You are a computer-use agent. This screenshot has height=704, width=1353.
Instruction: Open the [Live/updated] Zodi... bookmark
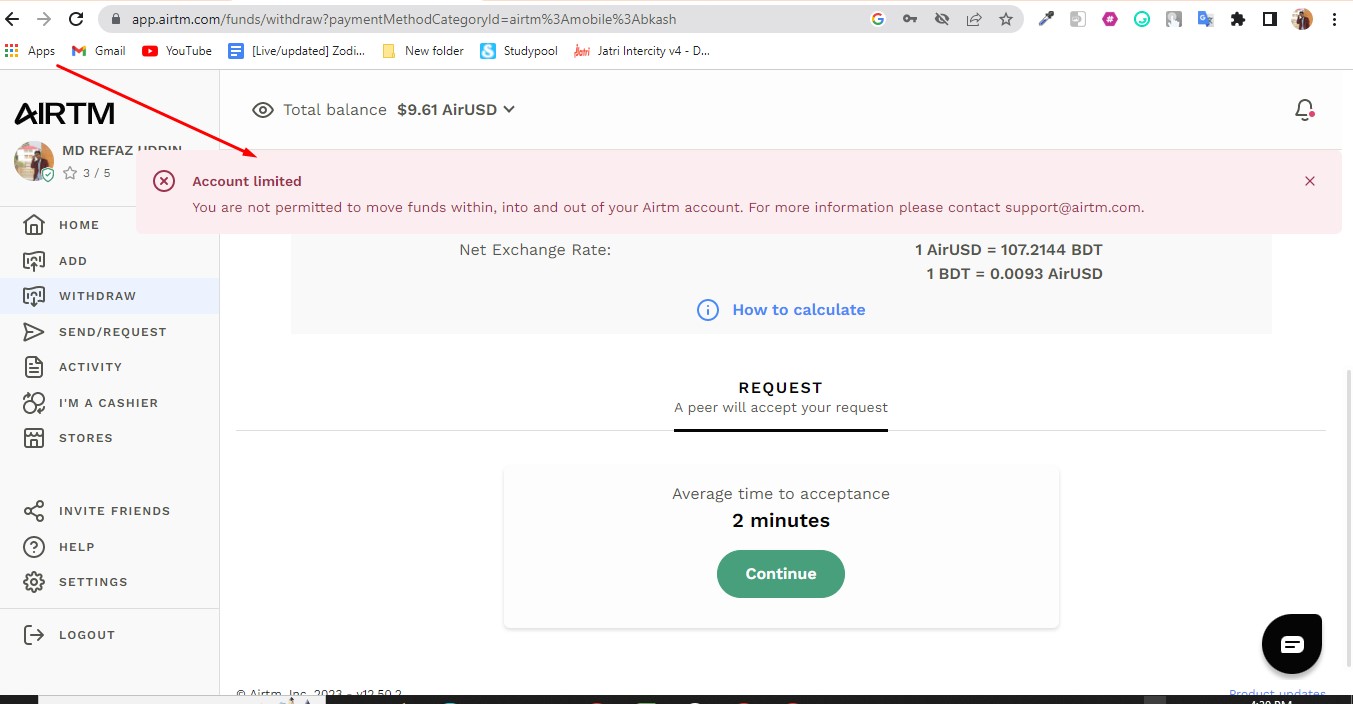(x=297, y=51)
